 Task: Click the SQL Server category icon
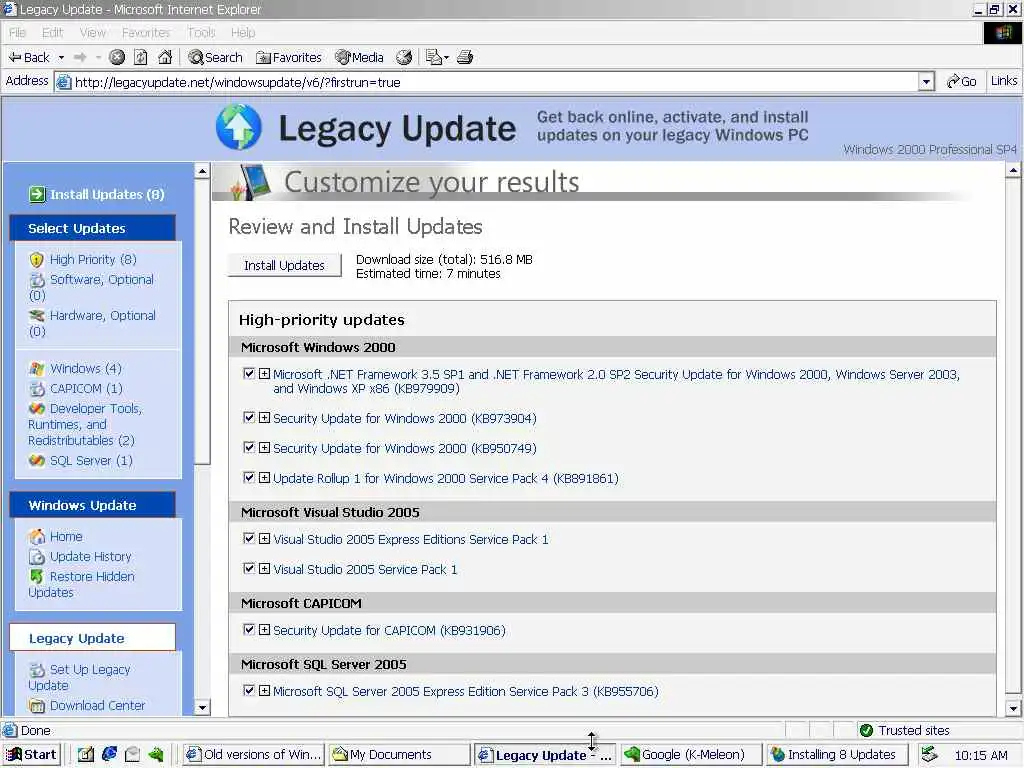tap(37, 461)
